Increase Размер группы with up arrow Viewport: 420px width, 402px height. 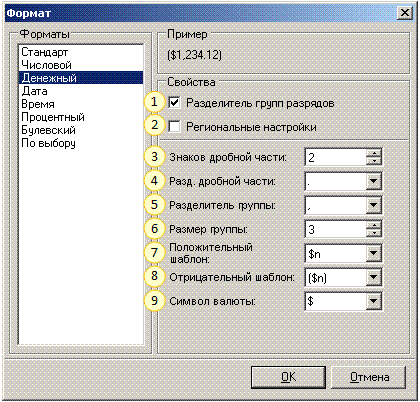tap(374, 225)
